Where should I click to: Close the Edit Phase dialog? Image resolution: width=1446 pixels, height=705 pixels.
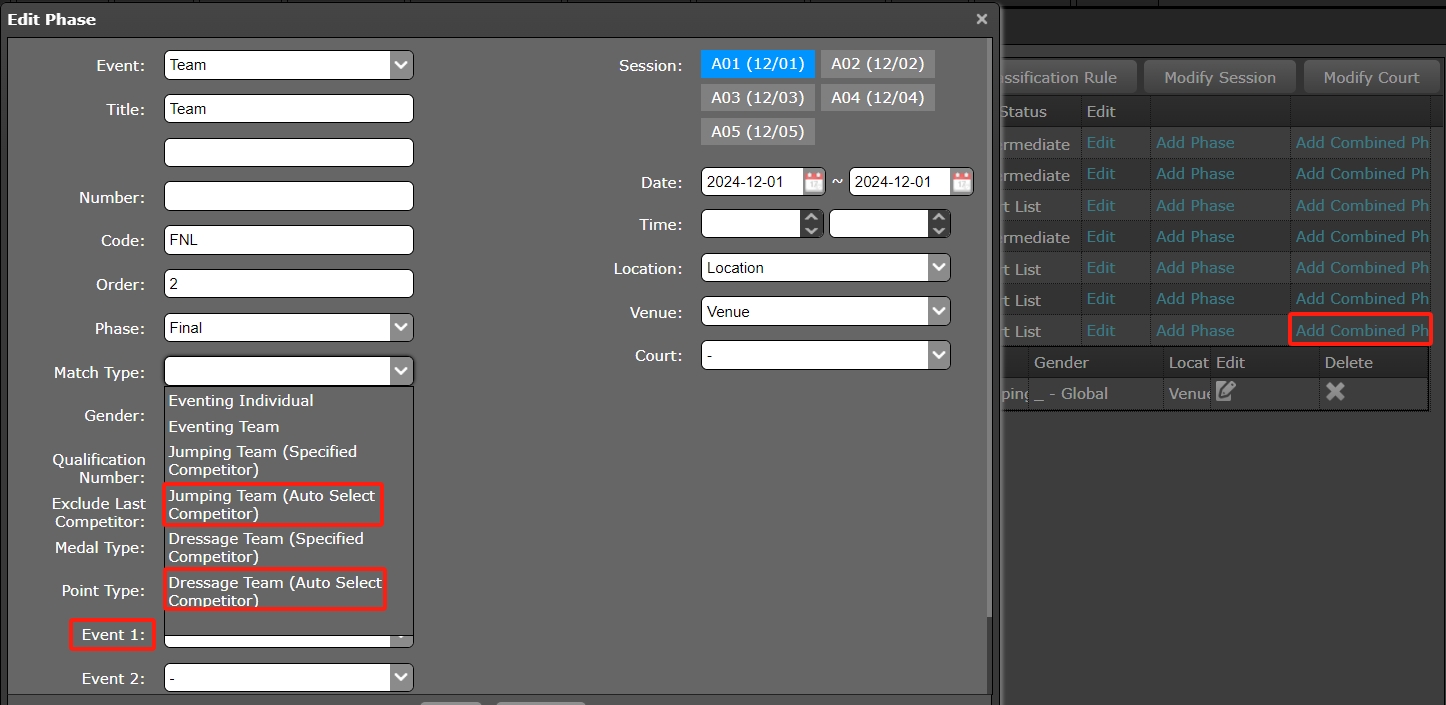click(x=982, y=19)
